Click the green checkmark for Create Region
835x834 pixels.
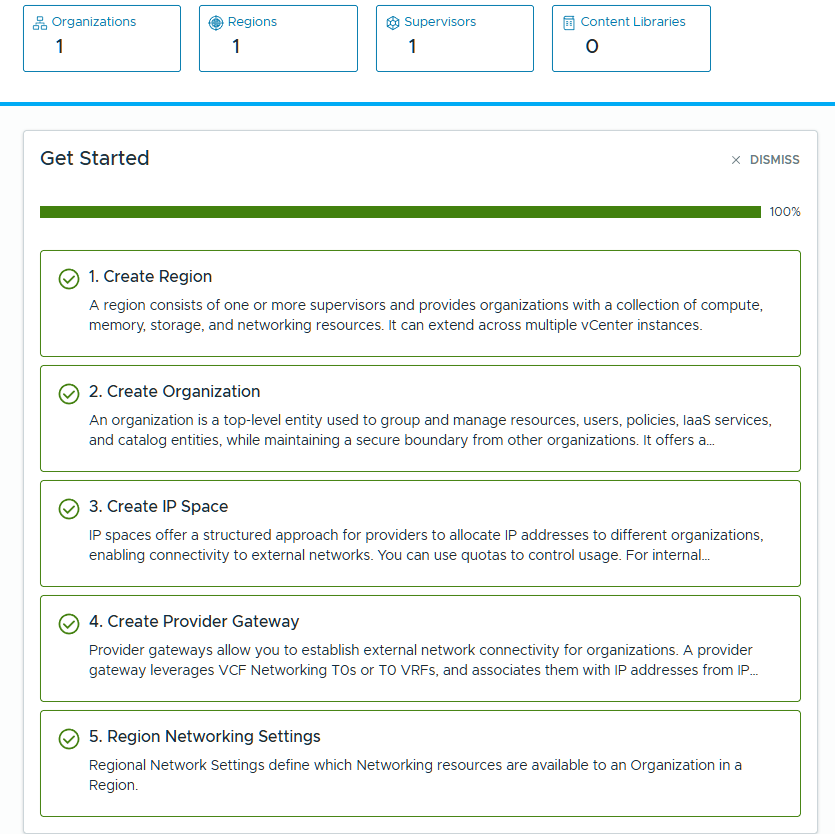tap(69, 279)
